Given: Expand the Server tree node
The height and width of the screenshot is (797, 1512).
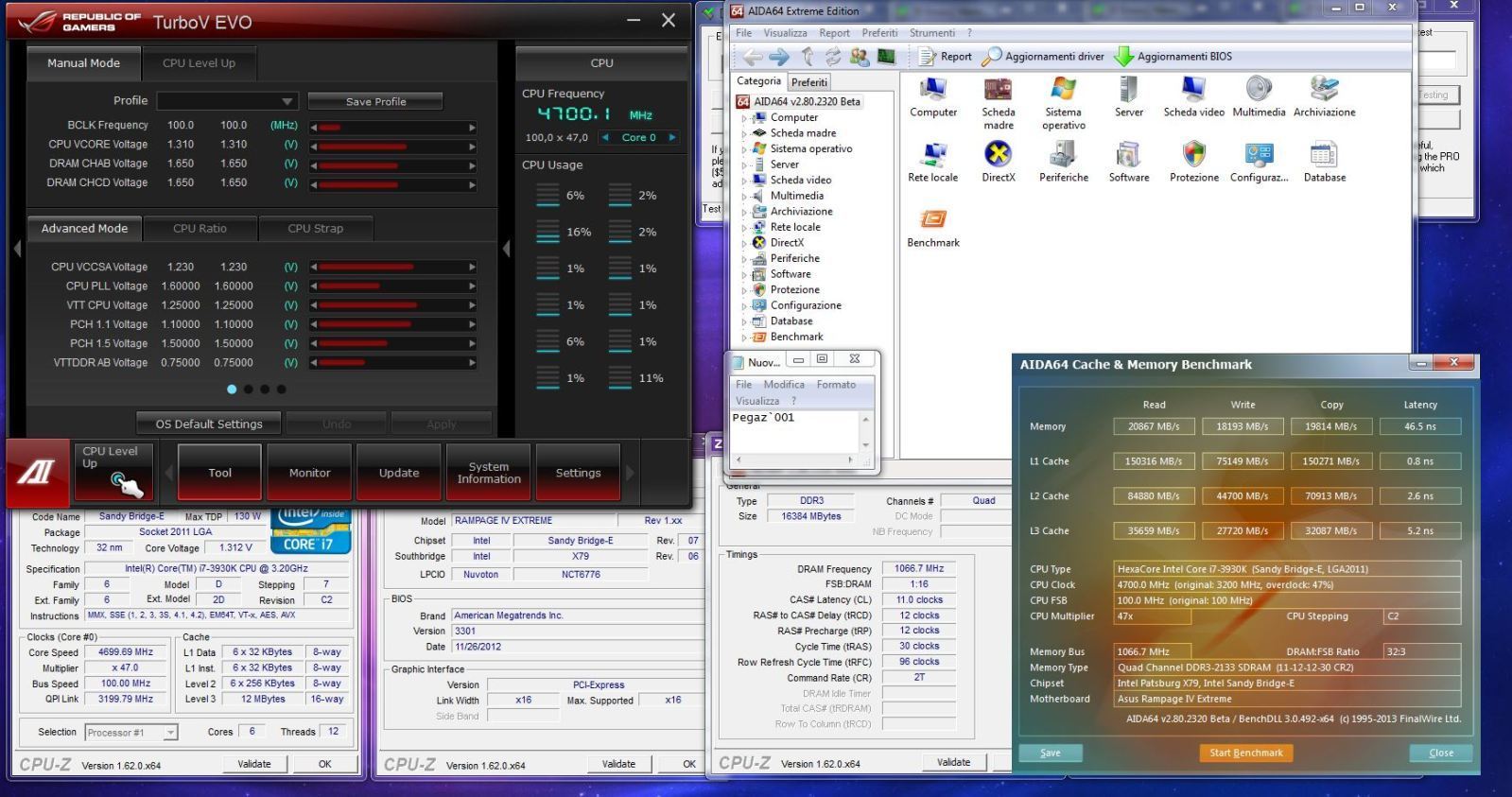Looking at the screenshot, I should pyautogui.click(x=744, y=165).
